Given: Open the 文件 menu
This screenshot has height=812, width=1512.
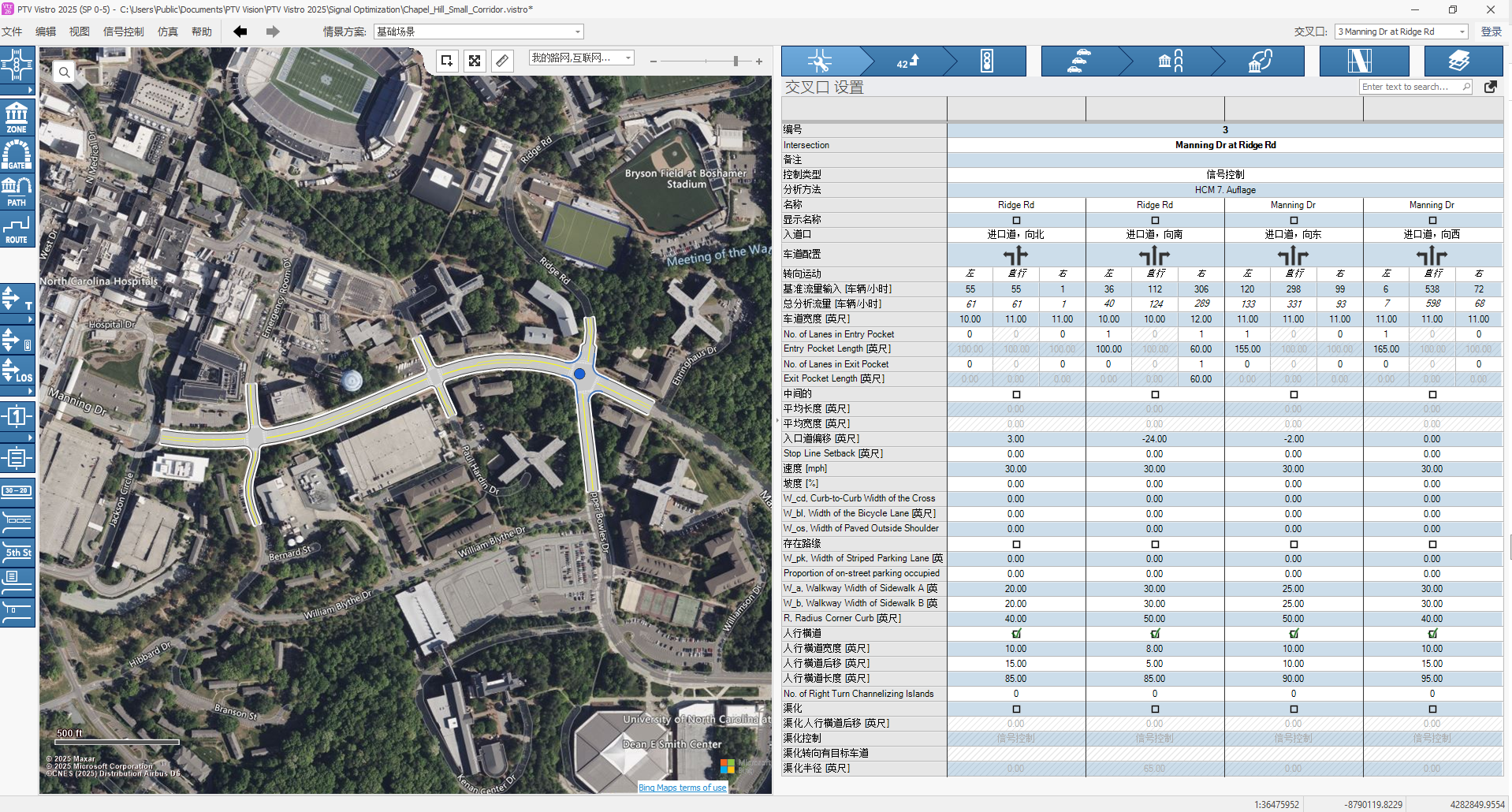Looking at the screenshot, I should 12,32.
